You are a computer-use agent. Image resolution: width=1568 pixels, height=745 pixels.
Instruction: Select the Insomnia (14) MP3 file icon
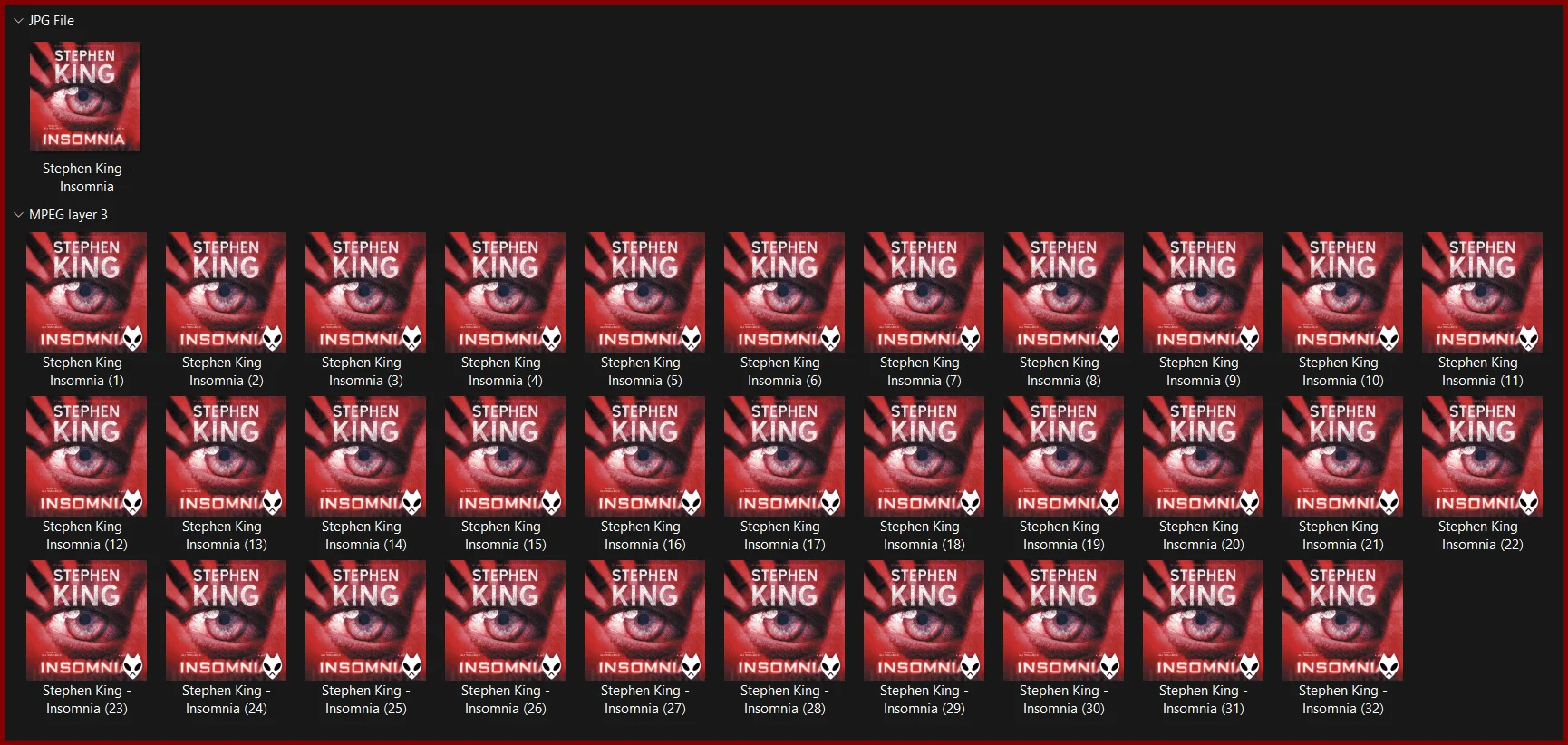366,456
